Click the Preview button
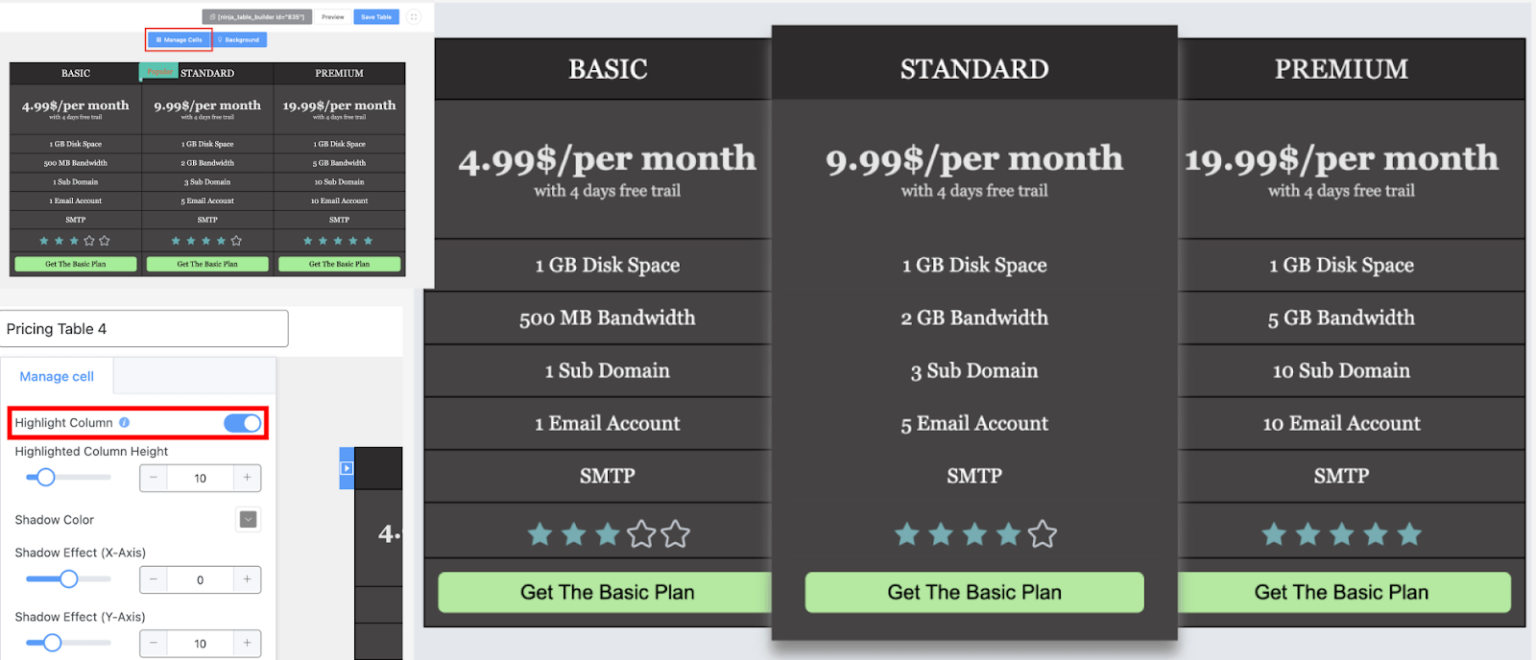The height and width of the screenshot is (660, 1536). click(335, 17)
